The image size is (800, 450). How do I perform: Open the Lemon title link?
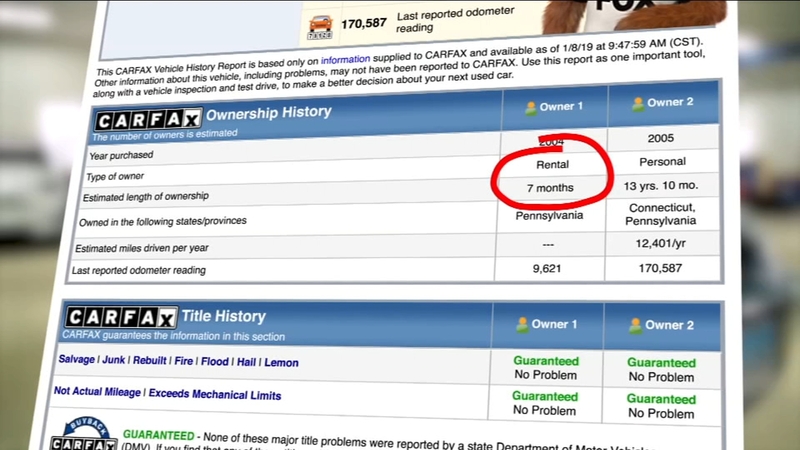(x=281, y=362)
